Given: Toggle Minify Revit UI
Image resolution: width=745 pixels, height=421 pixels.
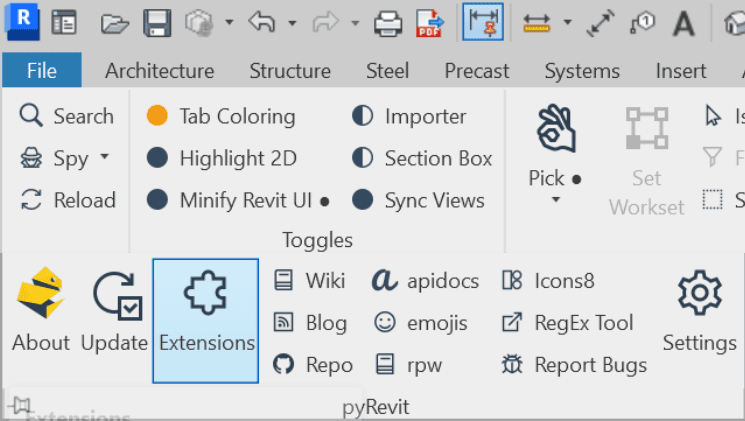Looking at the screenshot, I should (x=238, y=200).
